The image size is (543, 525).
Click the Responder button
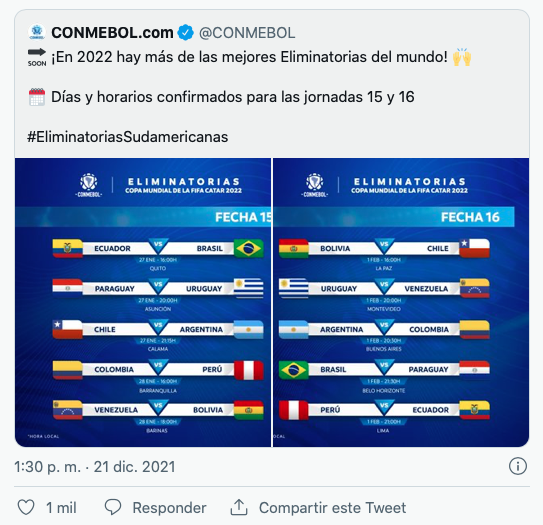coord(169,508)
